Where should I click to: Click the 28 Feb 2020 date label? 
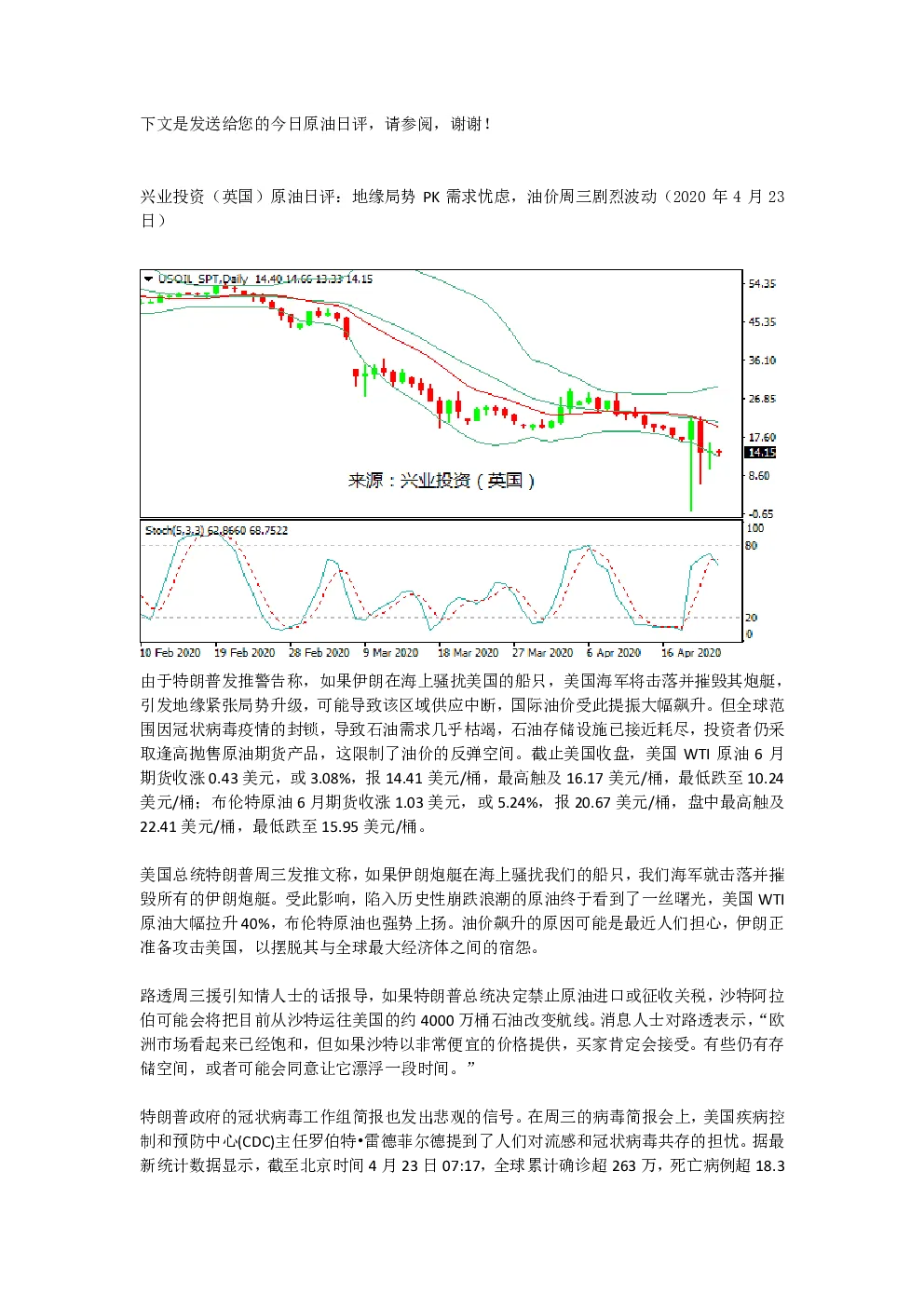click(319, 653)
